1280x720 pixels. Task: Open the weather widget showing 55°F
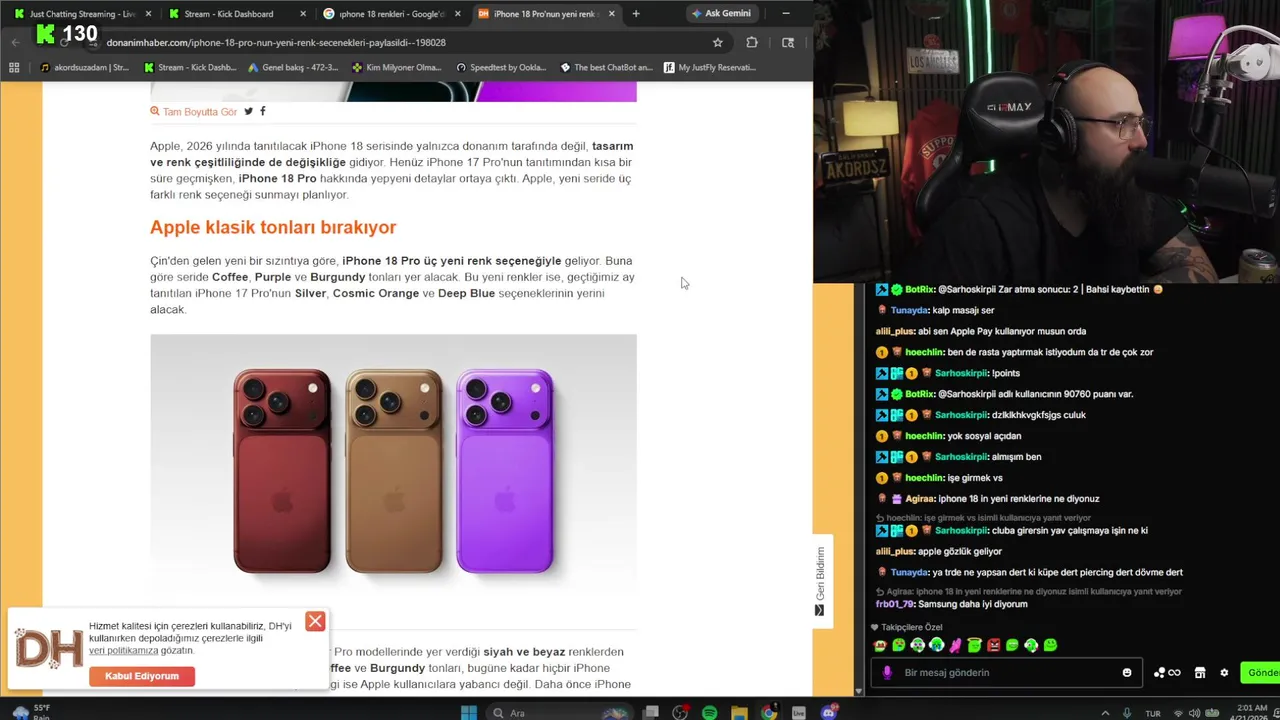[30, 712]
